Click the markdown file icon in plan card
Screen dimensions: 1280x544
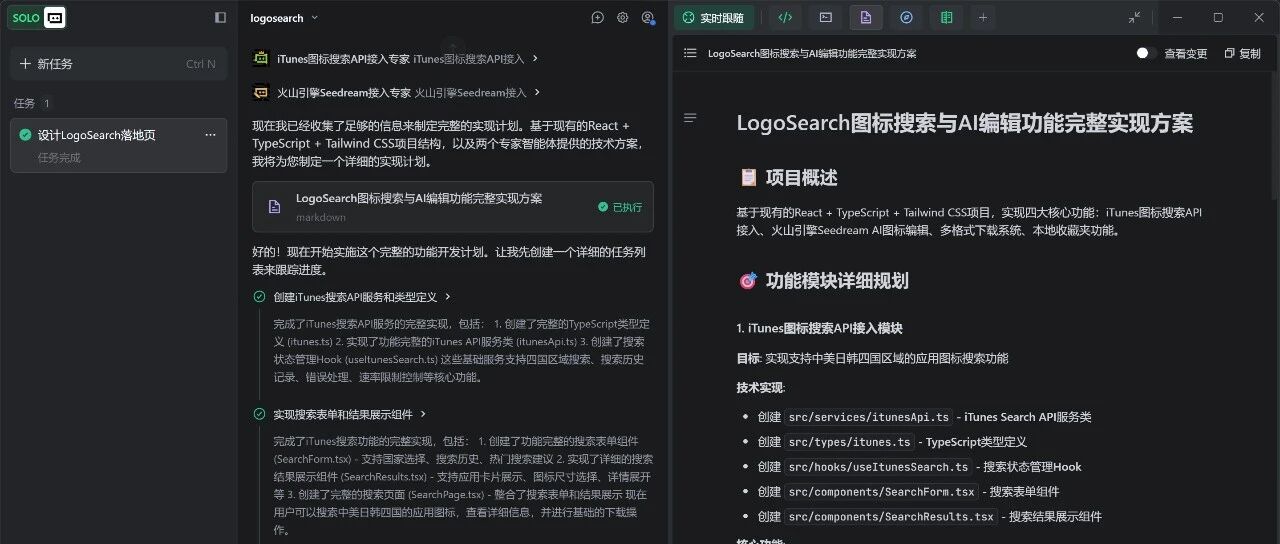(x=274, y=207)
